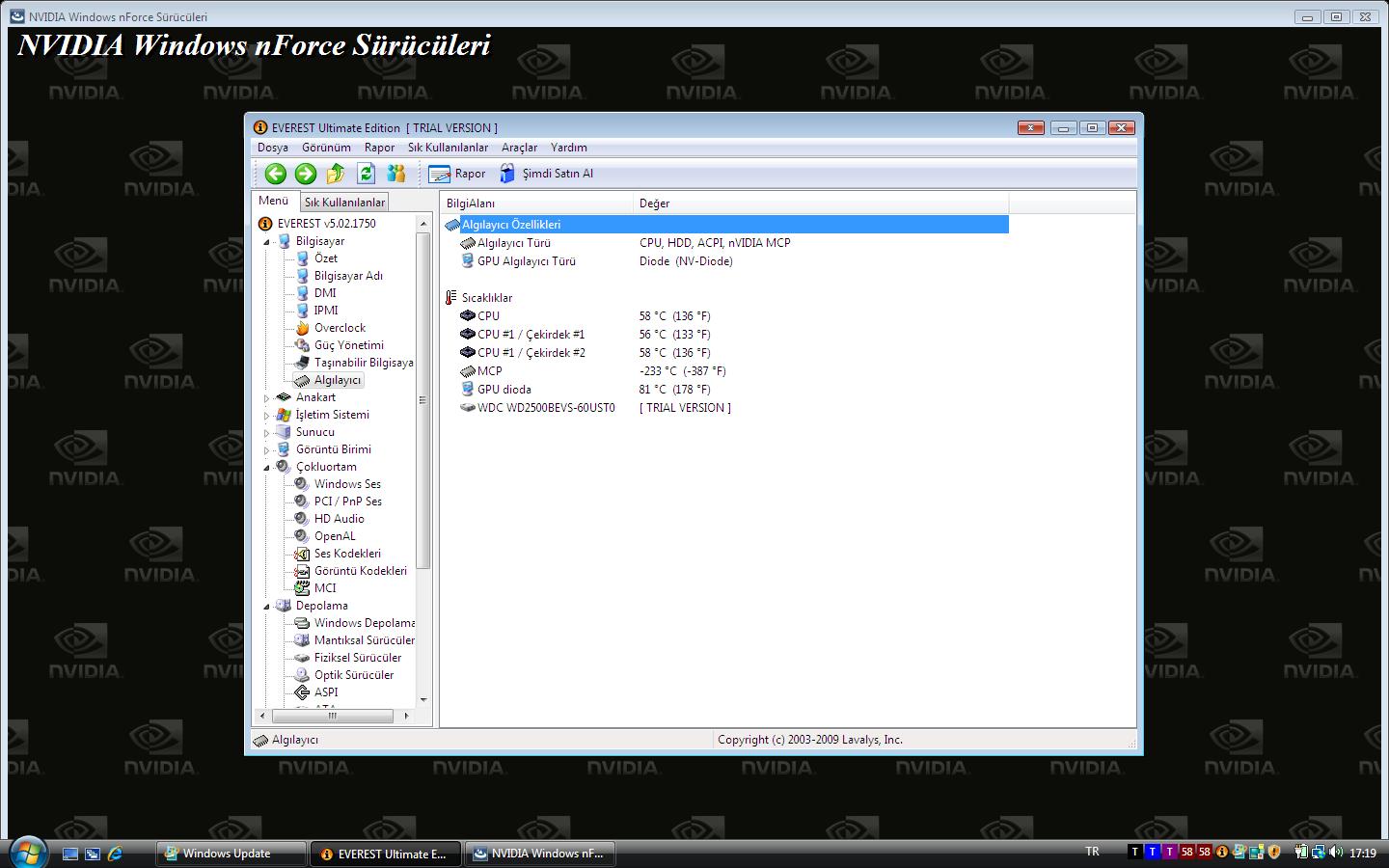Select MCI tree item
The width and height of the screenshot is (1389, 868).
pyautogui.click(x=325, y=588)
